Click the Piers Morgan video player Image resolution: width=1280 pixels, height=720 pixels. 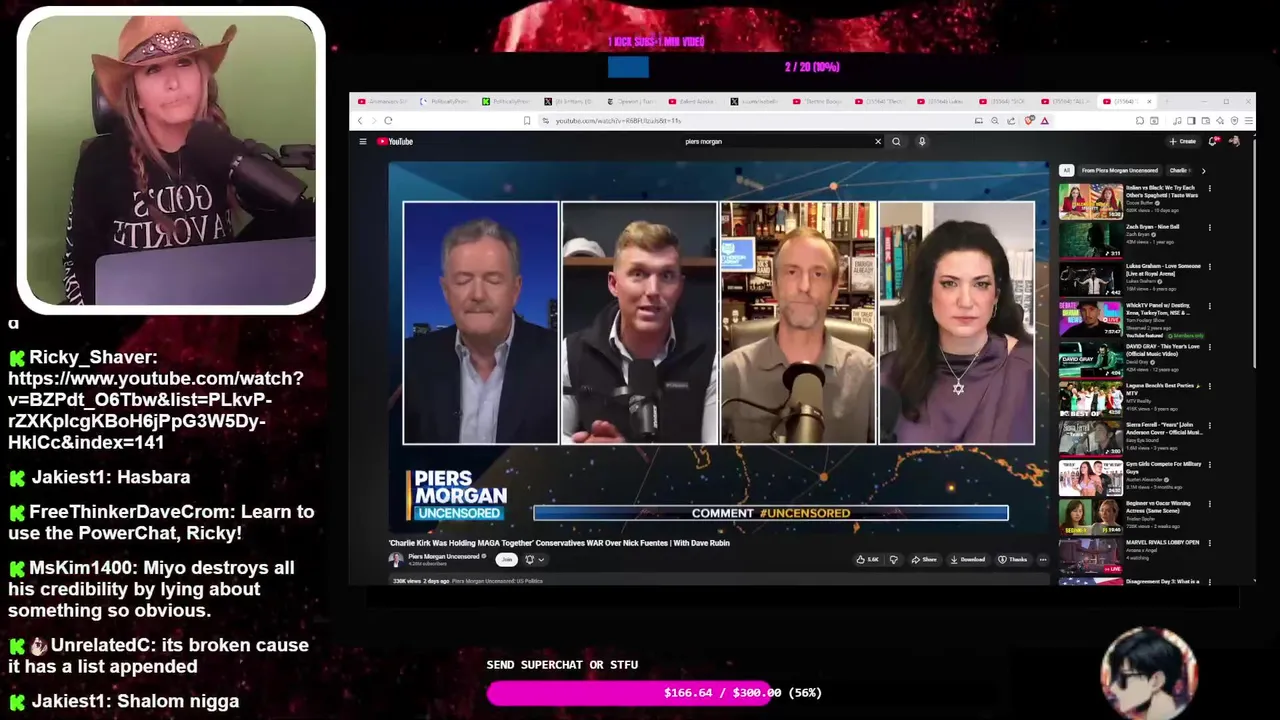(718, 346)
